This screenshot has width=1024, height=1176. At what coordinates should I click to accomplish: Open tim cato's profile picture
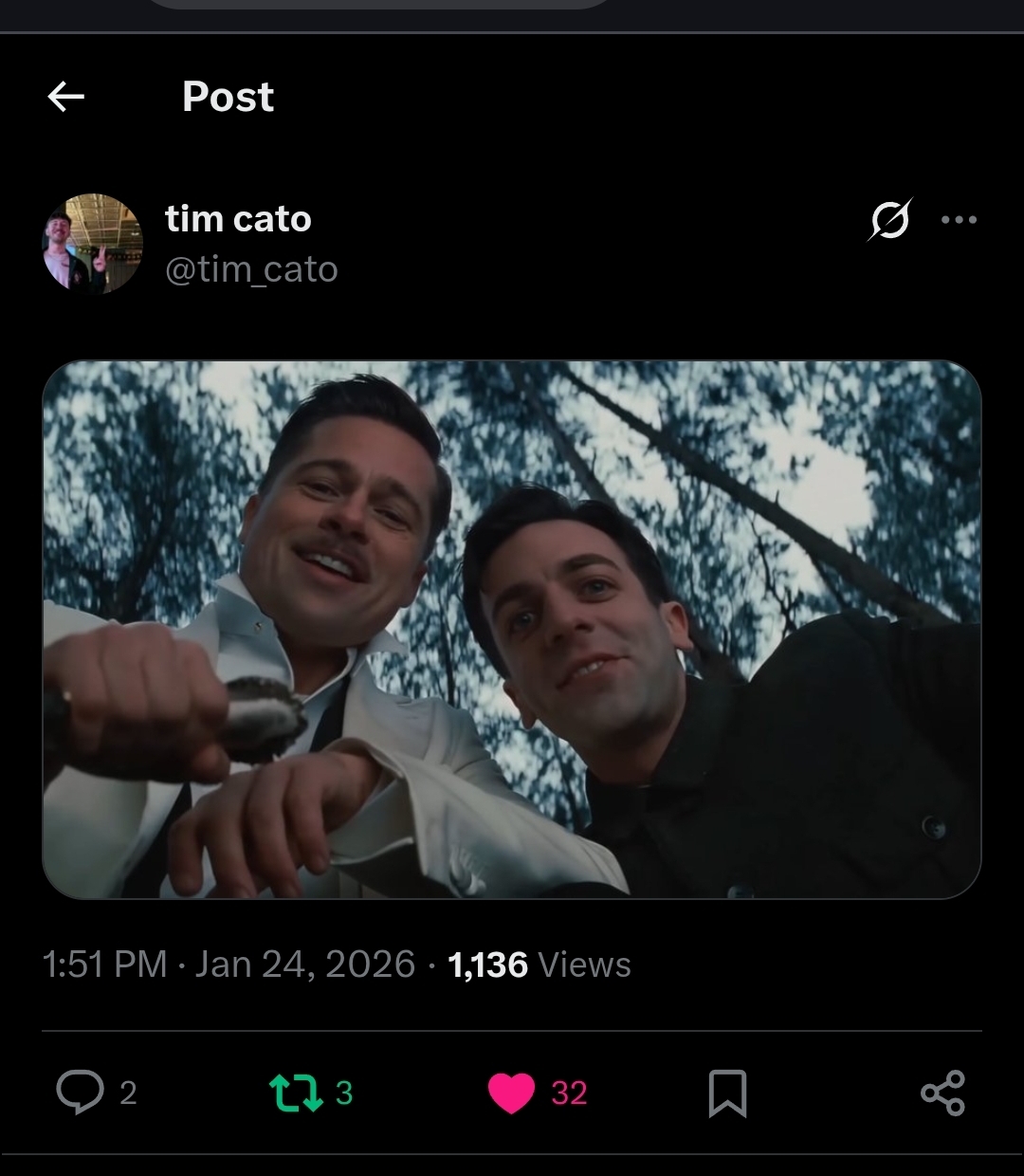(x=92, y=244)
